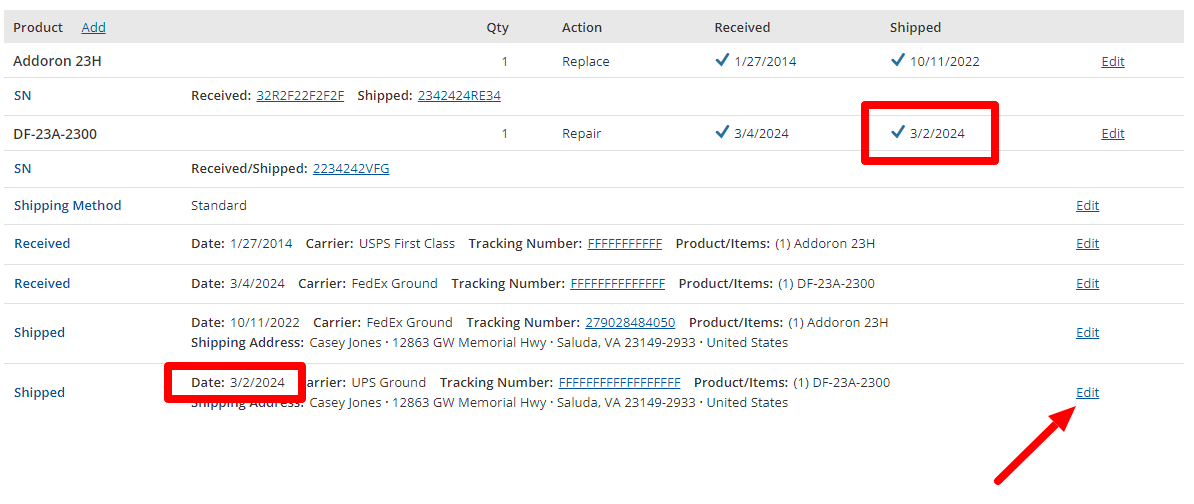Open UPS Ground tracking number link
The height and width of the screenshot is (504, 1194).
point(619,383)
